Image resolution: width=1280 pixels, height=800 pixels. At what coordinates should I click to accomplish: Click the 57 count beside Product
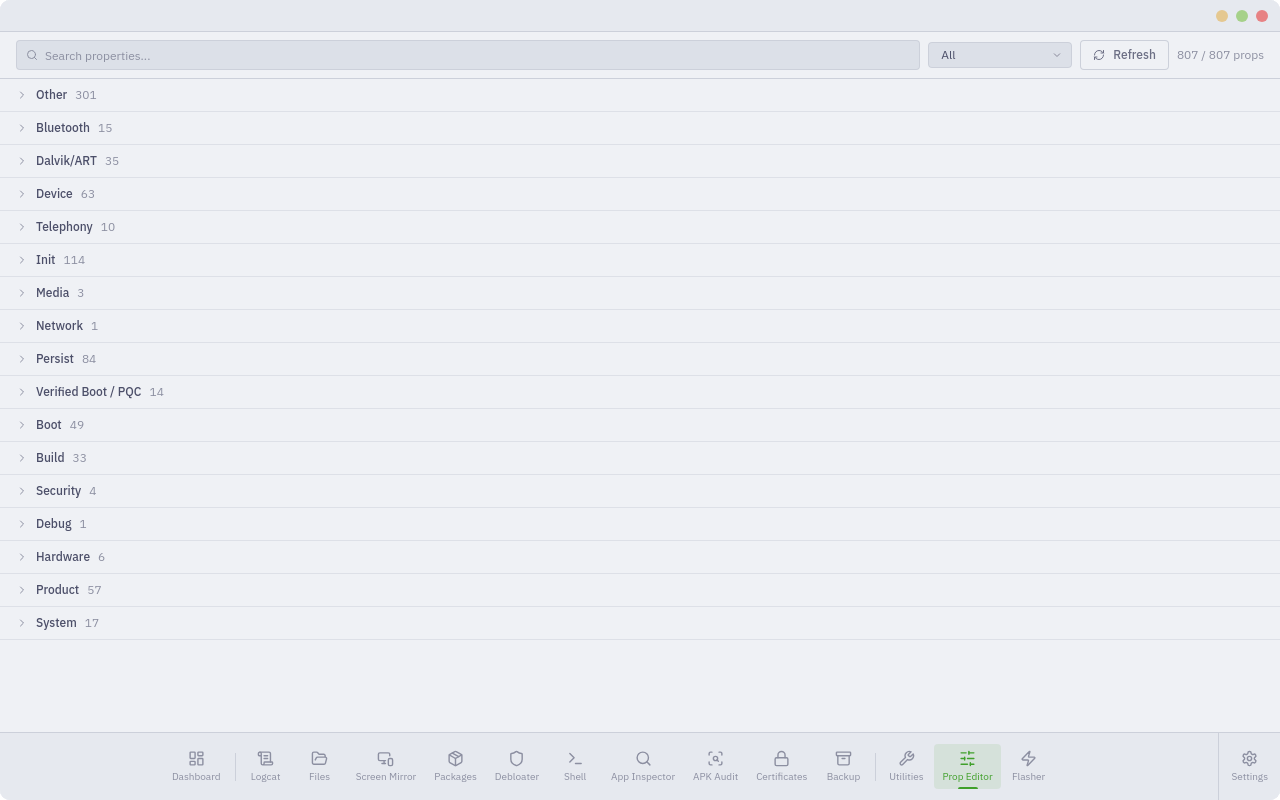[94, 590]
